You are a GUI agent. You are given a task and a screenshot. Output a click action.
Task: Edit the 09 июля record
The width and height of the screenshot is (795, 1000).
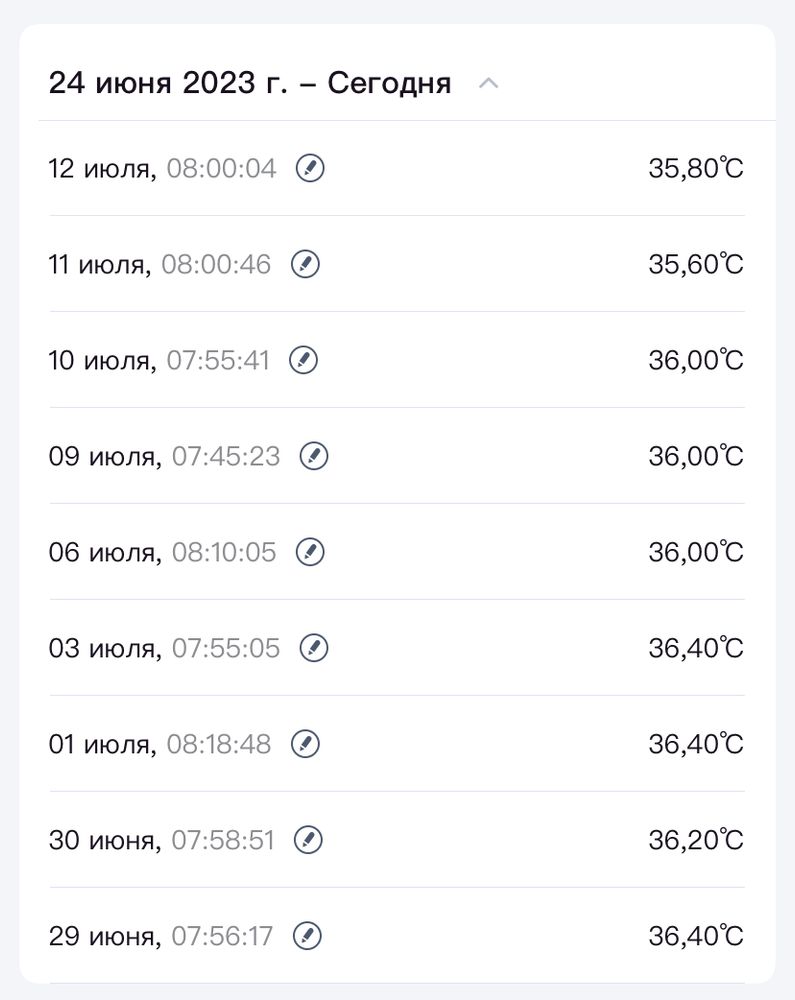314,456
